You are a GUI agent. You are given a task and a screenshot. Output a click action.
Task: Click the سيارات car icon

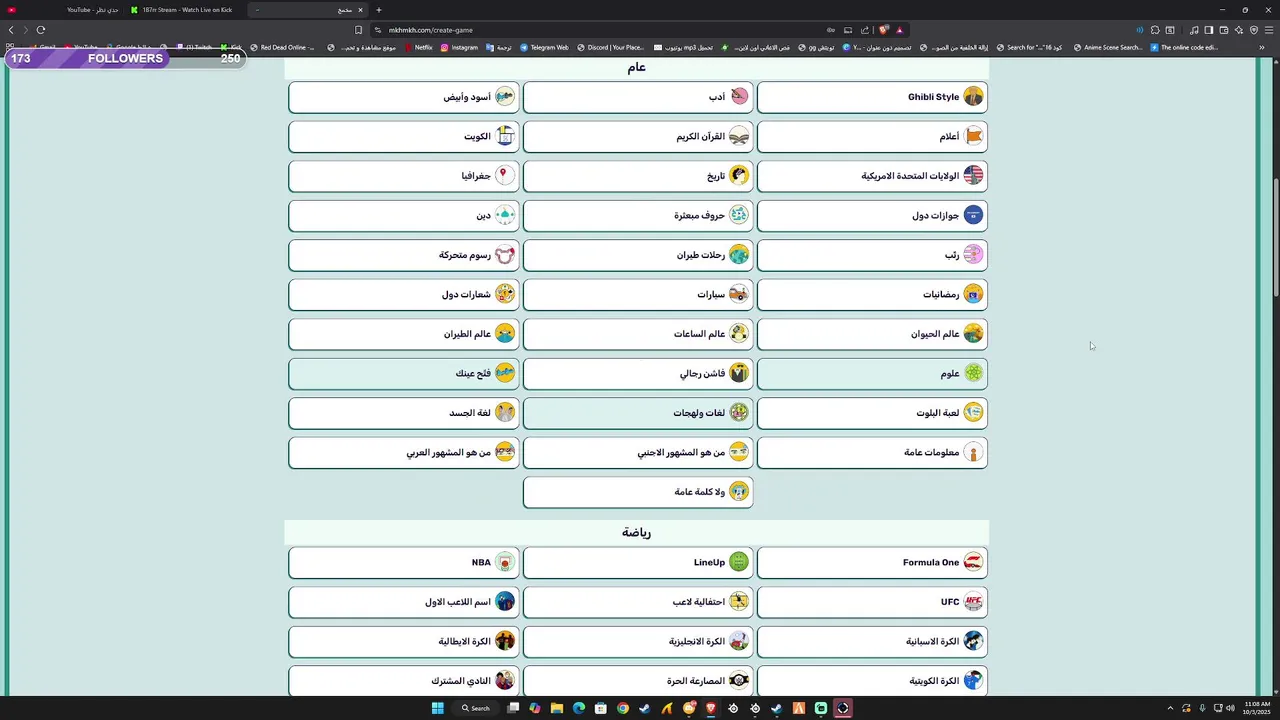pyautogui.click(x=739, y=294)
